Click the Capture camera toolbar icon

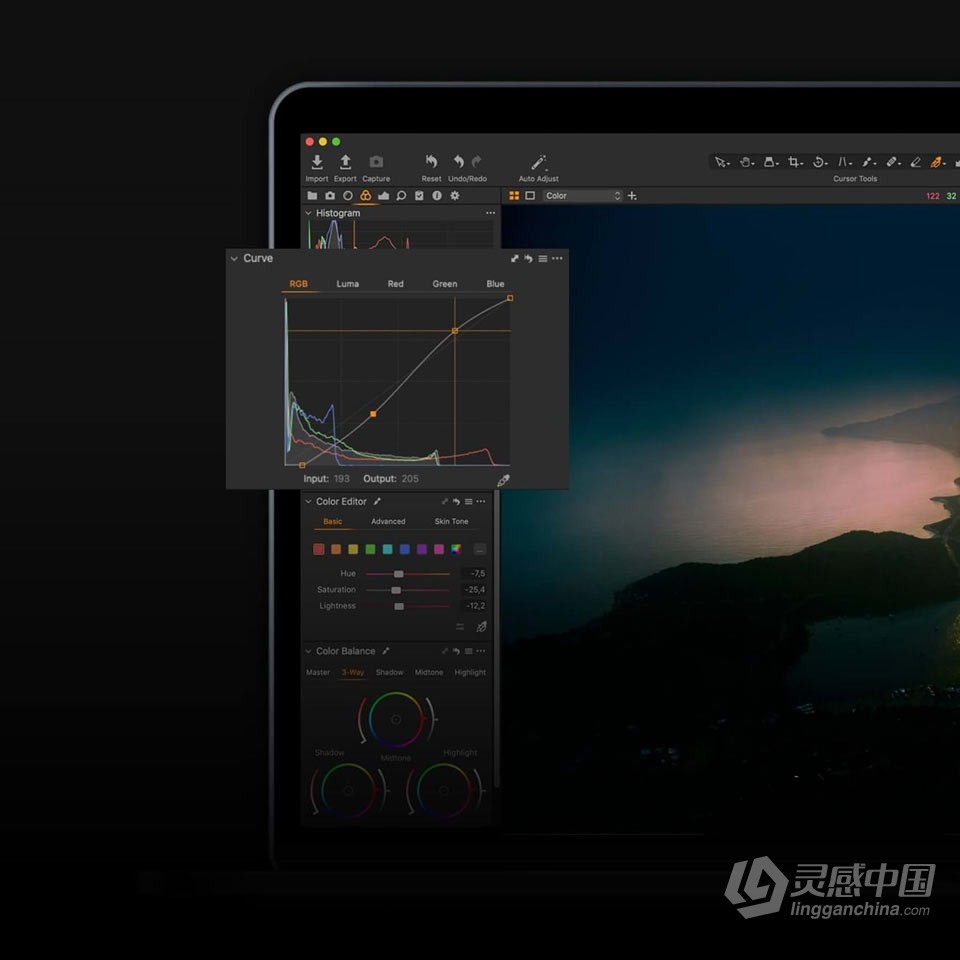[376, 162]
